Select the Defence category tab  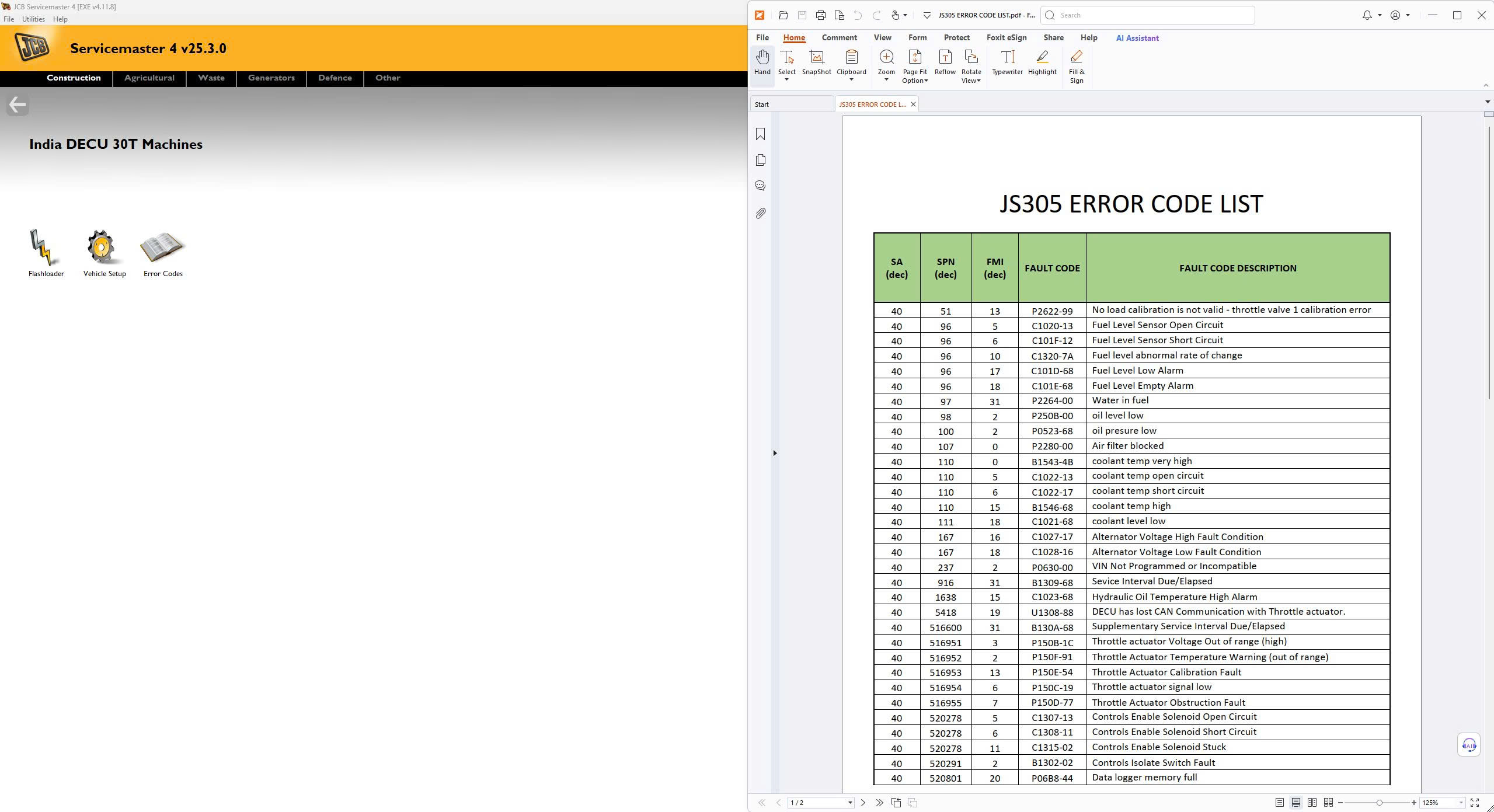pos(335,78)
